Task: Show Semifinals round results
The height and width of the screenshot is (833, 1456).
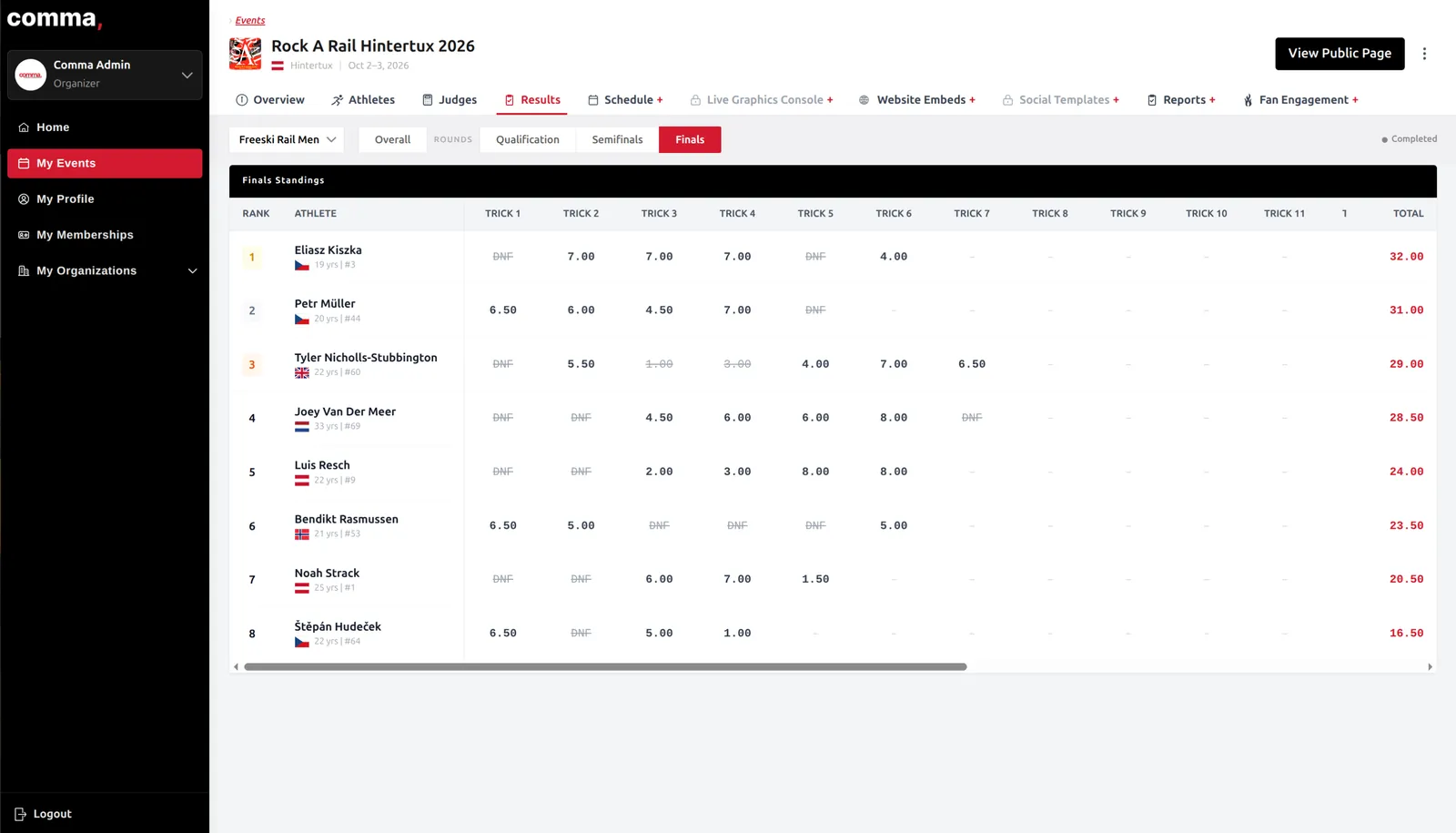Action: [x=617, y=139]
